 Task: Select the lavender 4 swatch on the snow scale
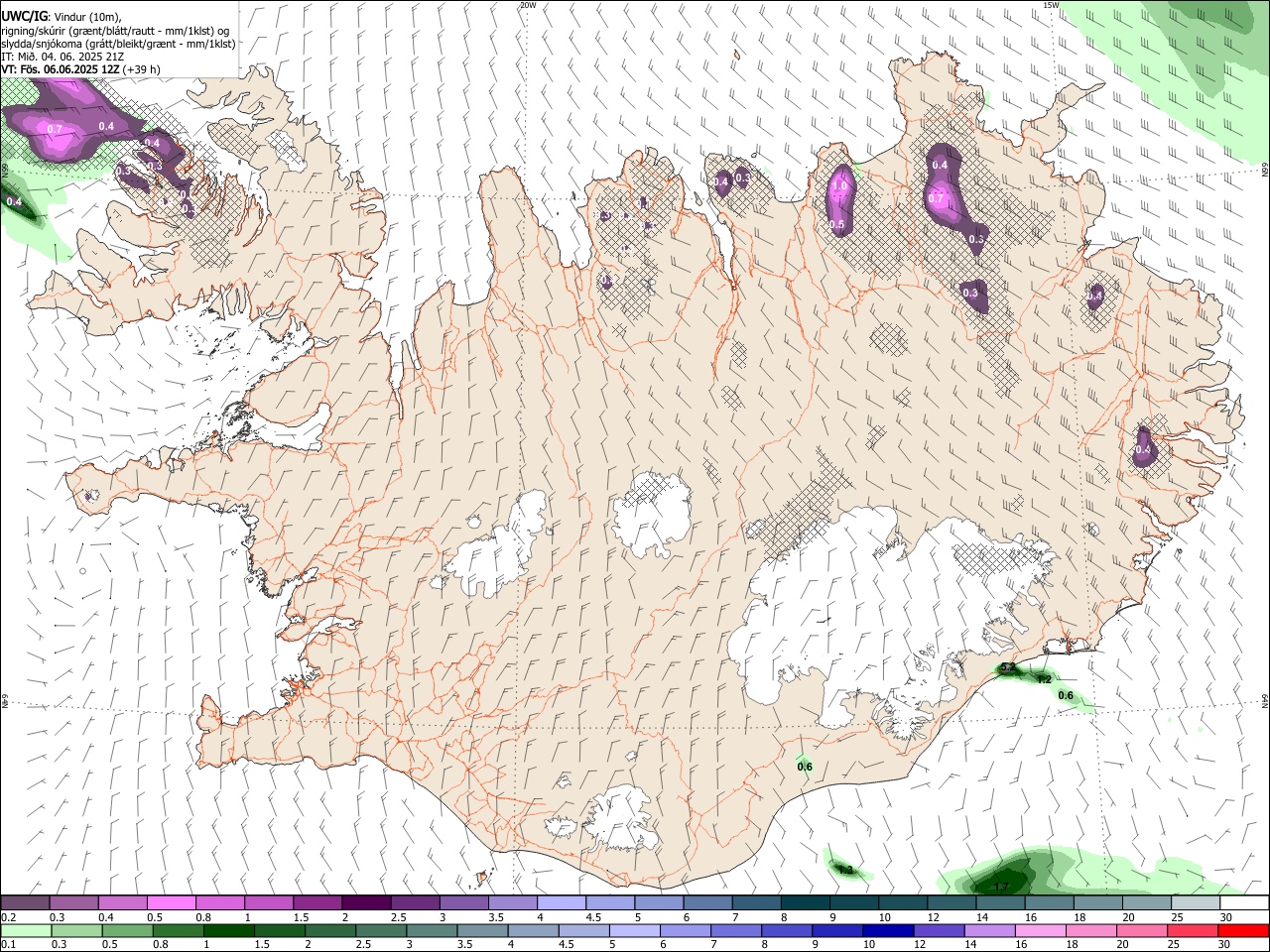560,901
